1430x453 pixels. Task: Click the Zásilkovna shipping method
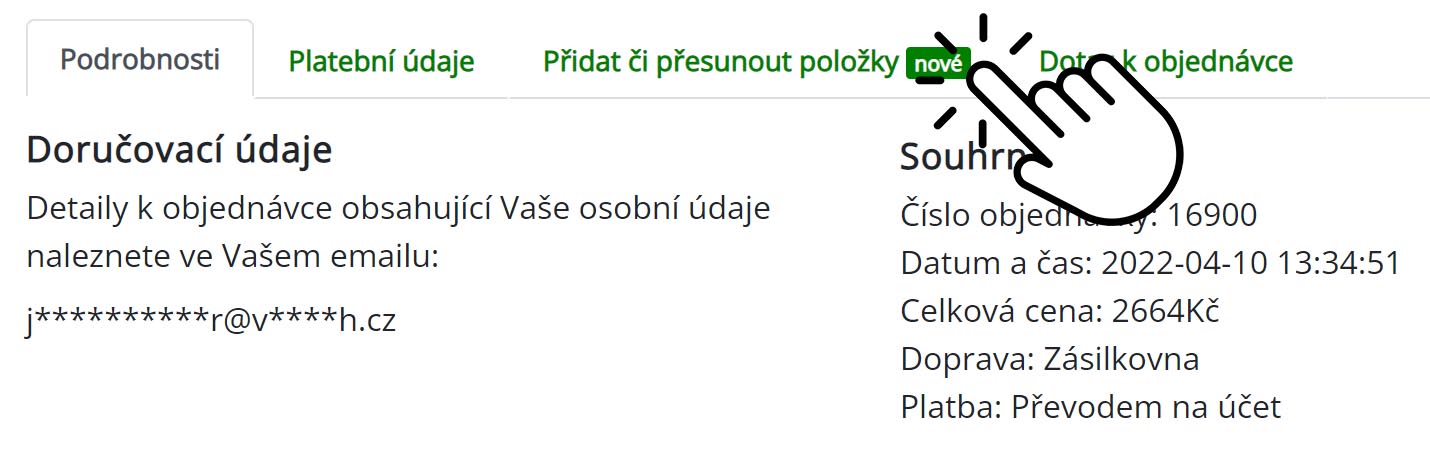tap(1120, 359)
